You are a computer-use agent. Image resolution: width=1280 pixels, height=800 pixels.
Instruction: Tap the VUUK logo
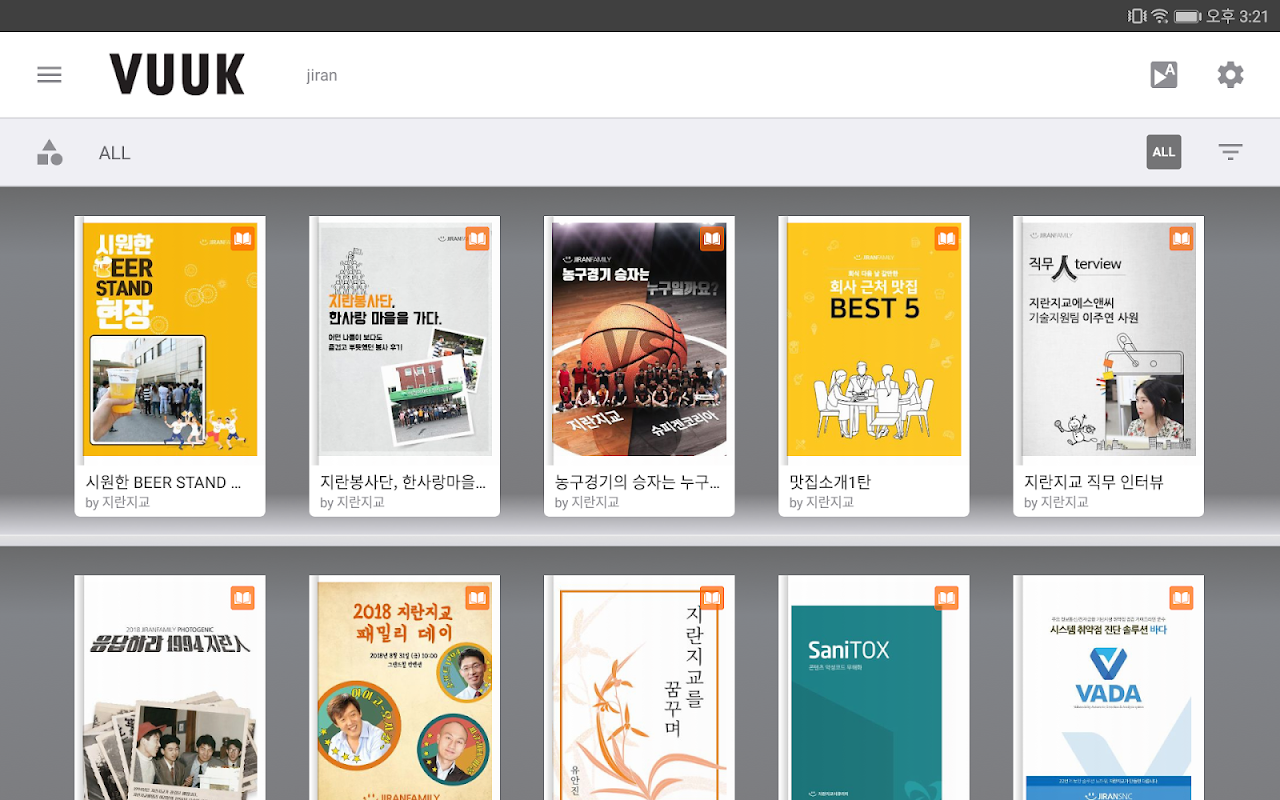coord(177,75)
